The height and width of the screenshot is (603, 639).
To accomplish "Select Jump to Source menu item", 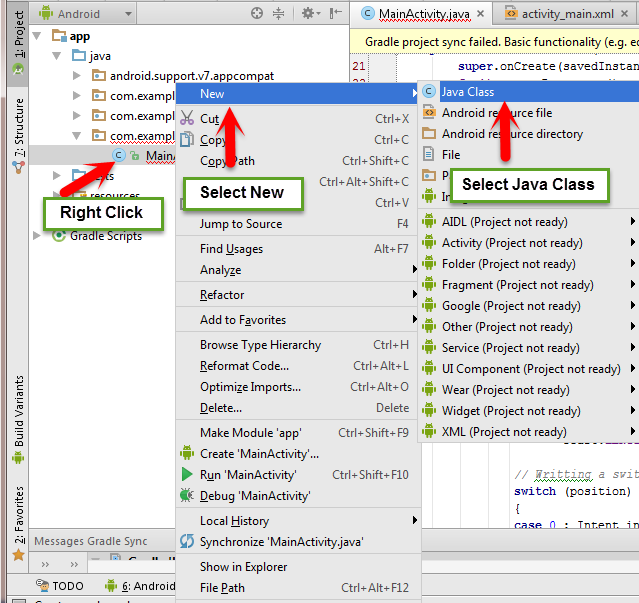I will coord(297,224).
